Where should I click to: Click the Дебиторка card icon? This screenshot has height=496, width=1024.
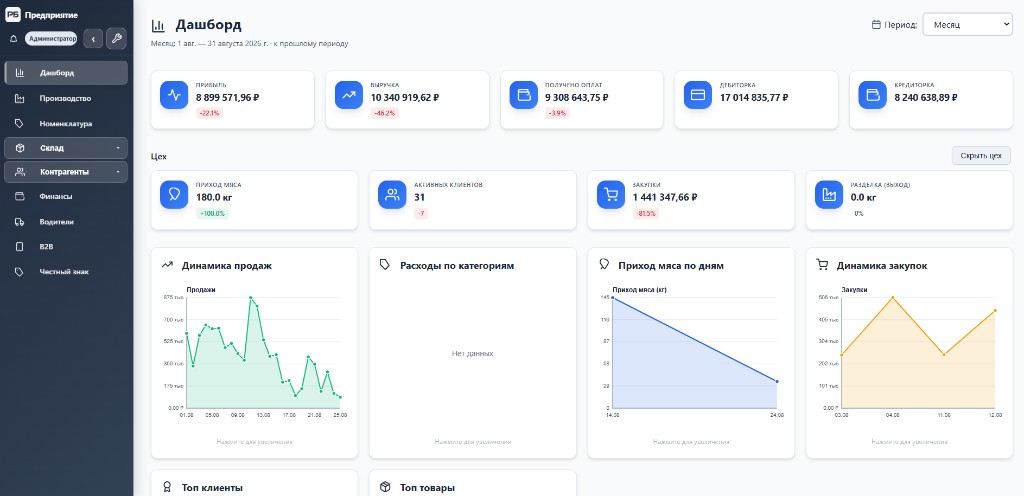pos(697,95)
